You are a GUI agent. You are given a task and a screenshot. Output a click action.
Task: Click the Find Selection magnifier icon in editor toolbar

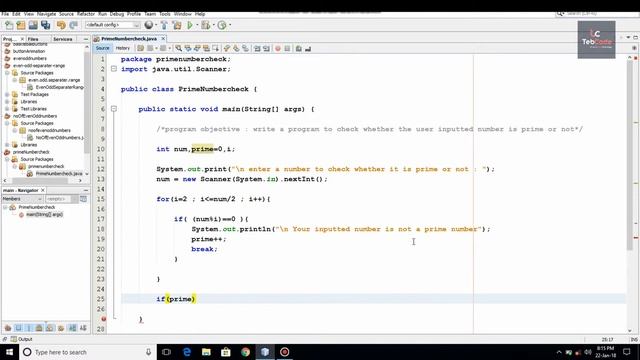click(179, 49)
